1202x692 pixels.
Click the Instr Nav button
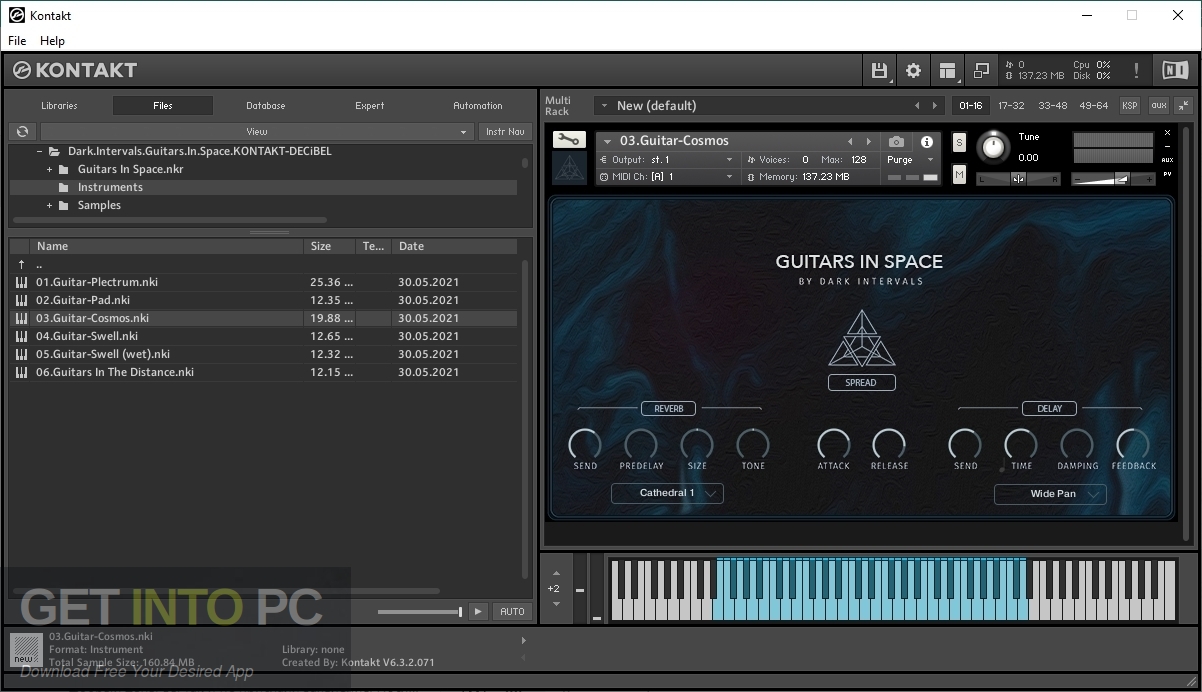(505, 131)
